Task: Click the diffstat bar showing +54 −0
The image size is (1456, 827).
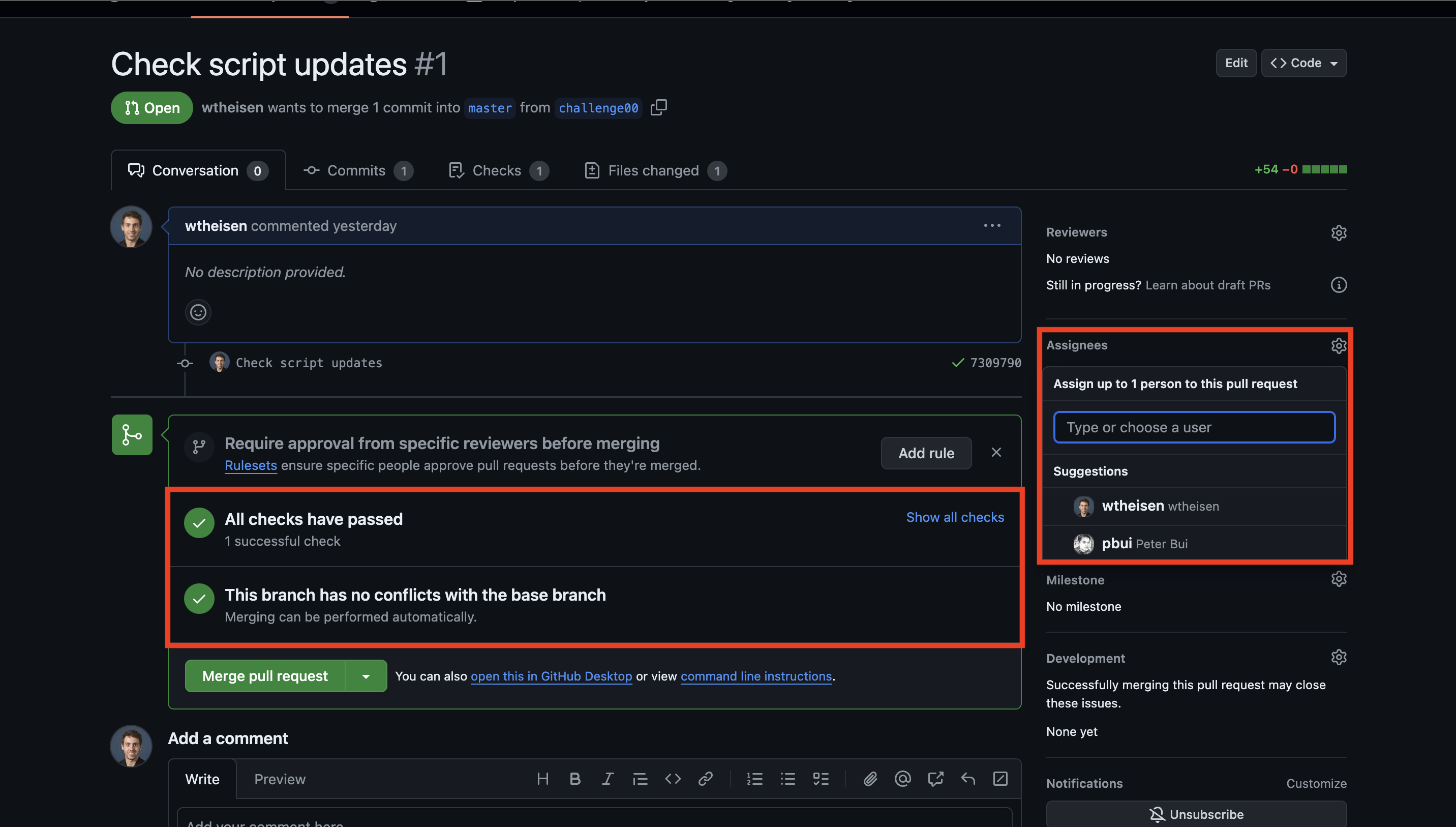Action: coord(1300,169)
